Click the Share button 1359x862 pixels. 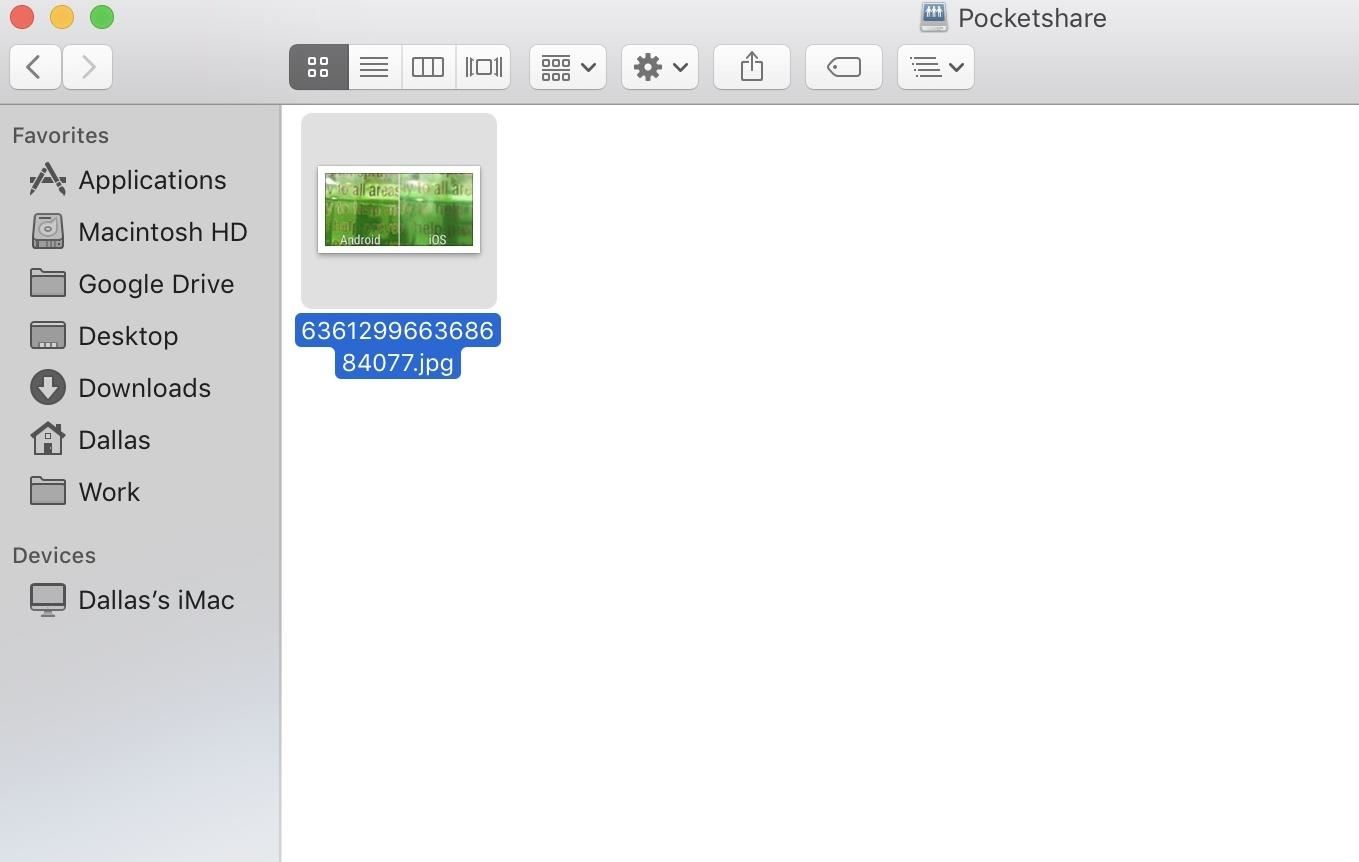click(752, 67)
